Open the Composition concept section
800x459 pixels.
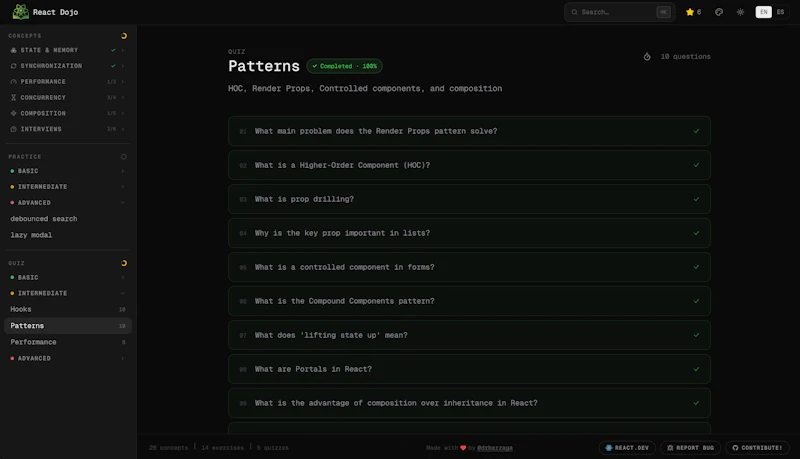68,113
